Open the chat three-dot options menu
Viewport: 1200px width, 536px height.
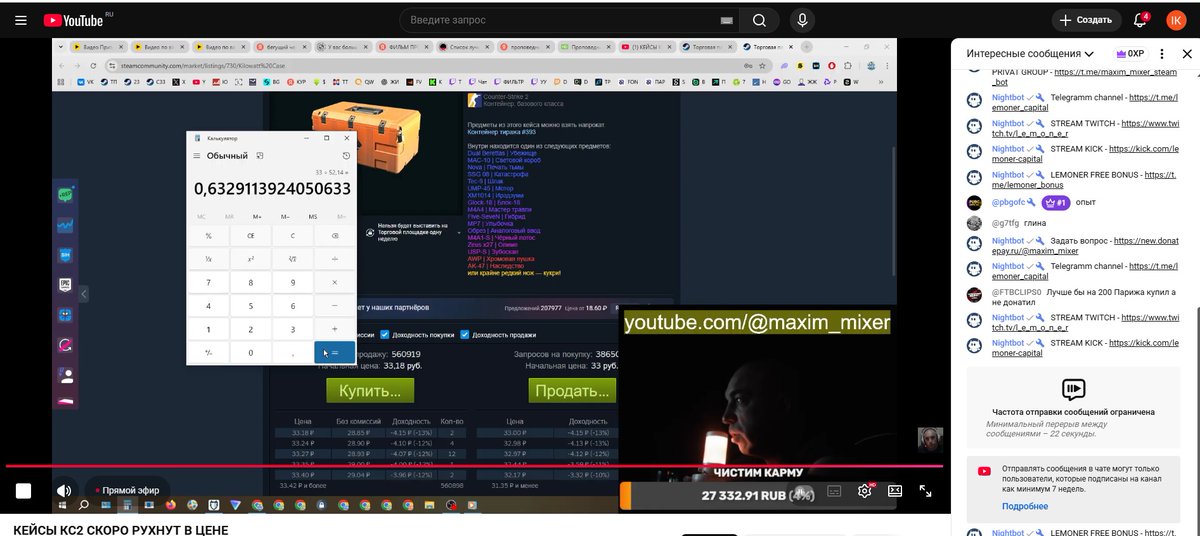click(1161, 54)
